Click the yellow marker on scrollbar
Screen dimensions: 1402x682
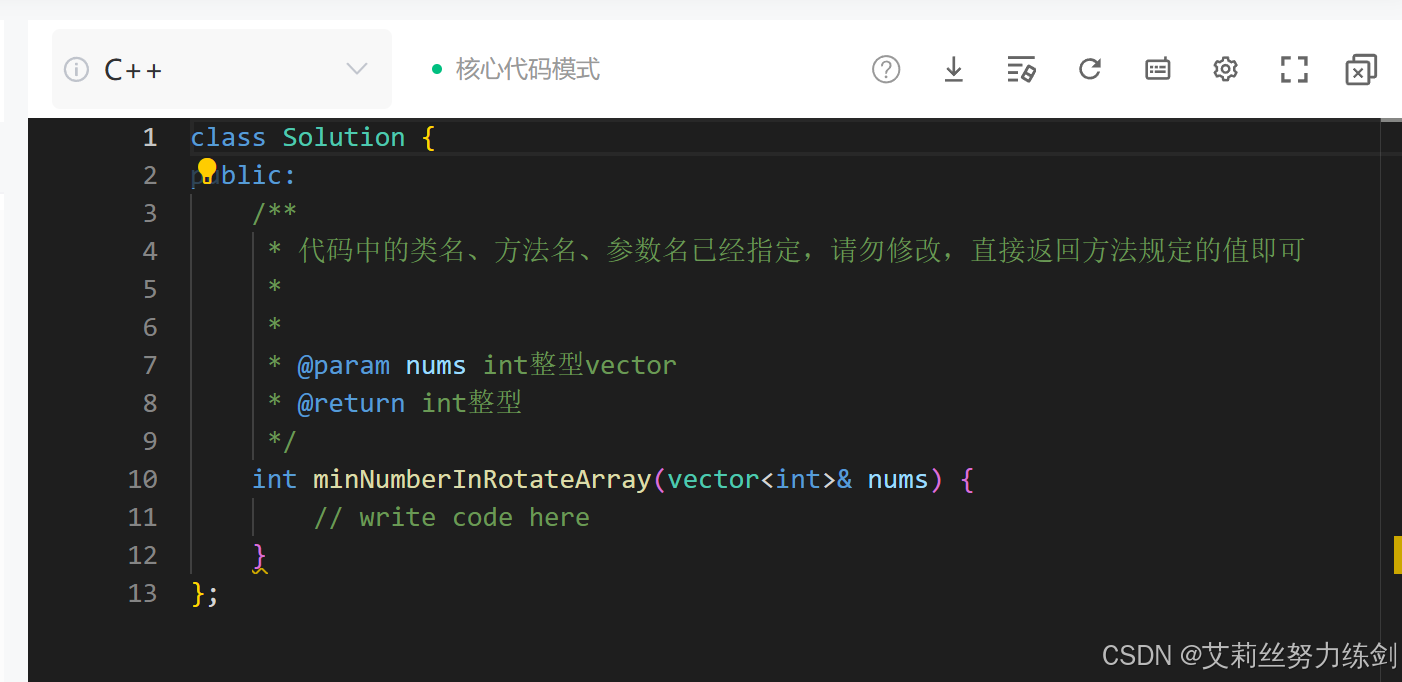[x=1397, y=555]
